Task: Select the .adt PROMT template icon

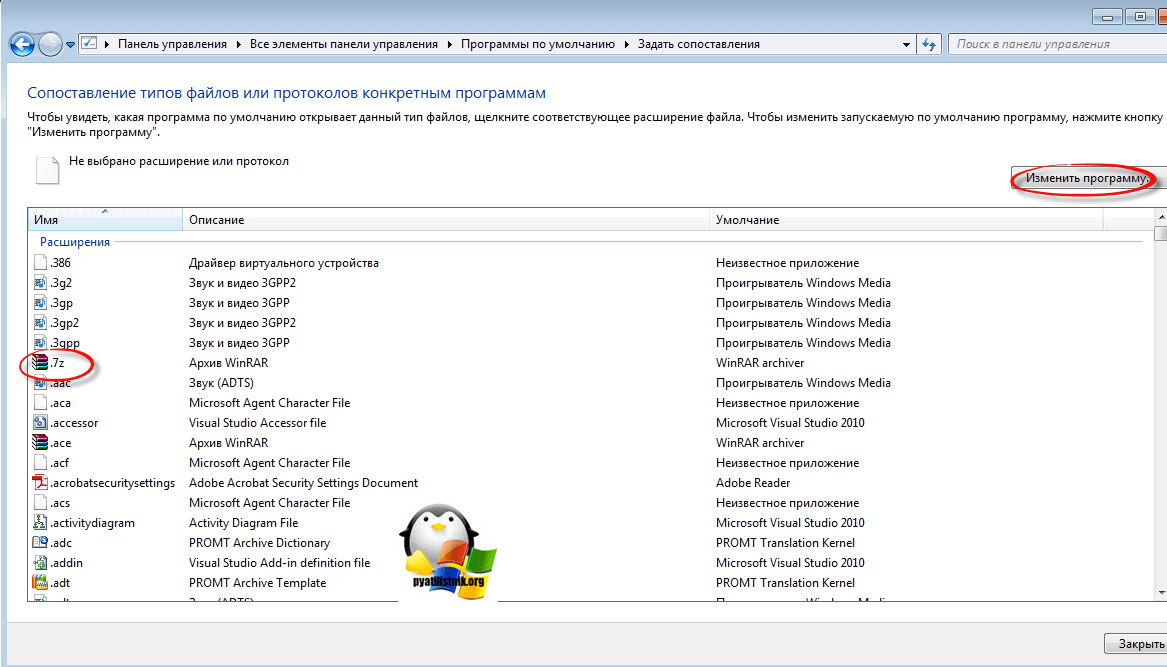Action: click(40, 583)
